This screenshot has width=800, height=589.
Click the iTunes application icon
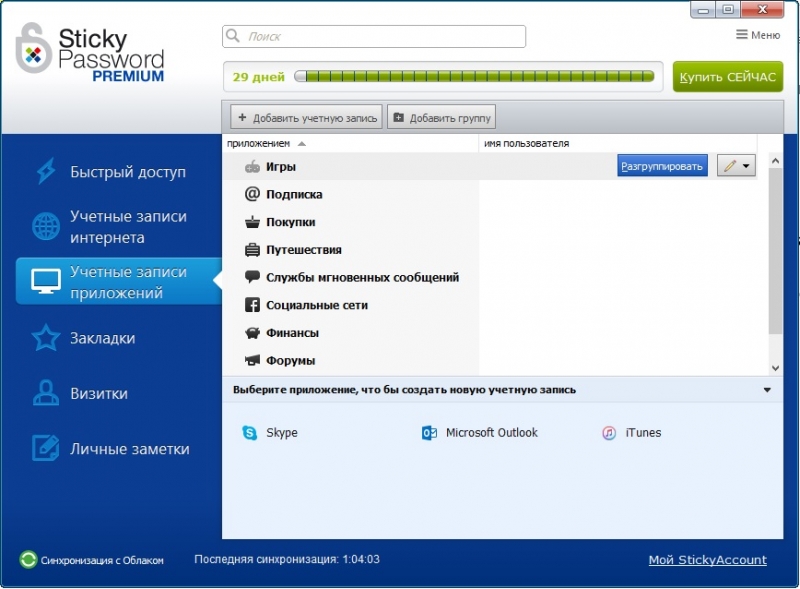609,433
